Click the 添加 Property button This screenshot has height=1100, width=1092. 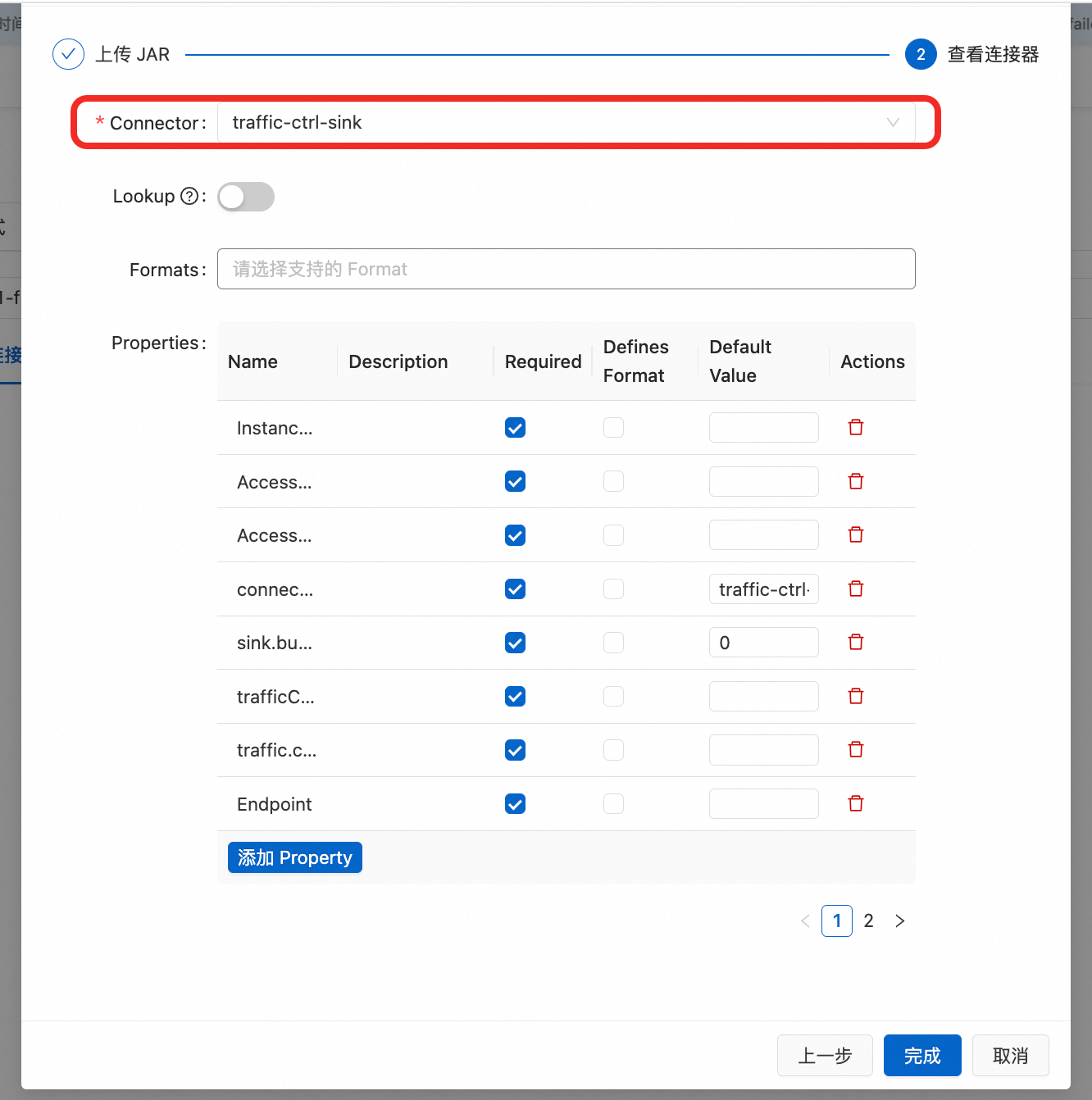pyautogui.click(x=295, y=857)
